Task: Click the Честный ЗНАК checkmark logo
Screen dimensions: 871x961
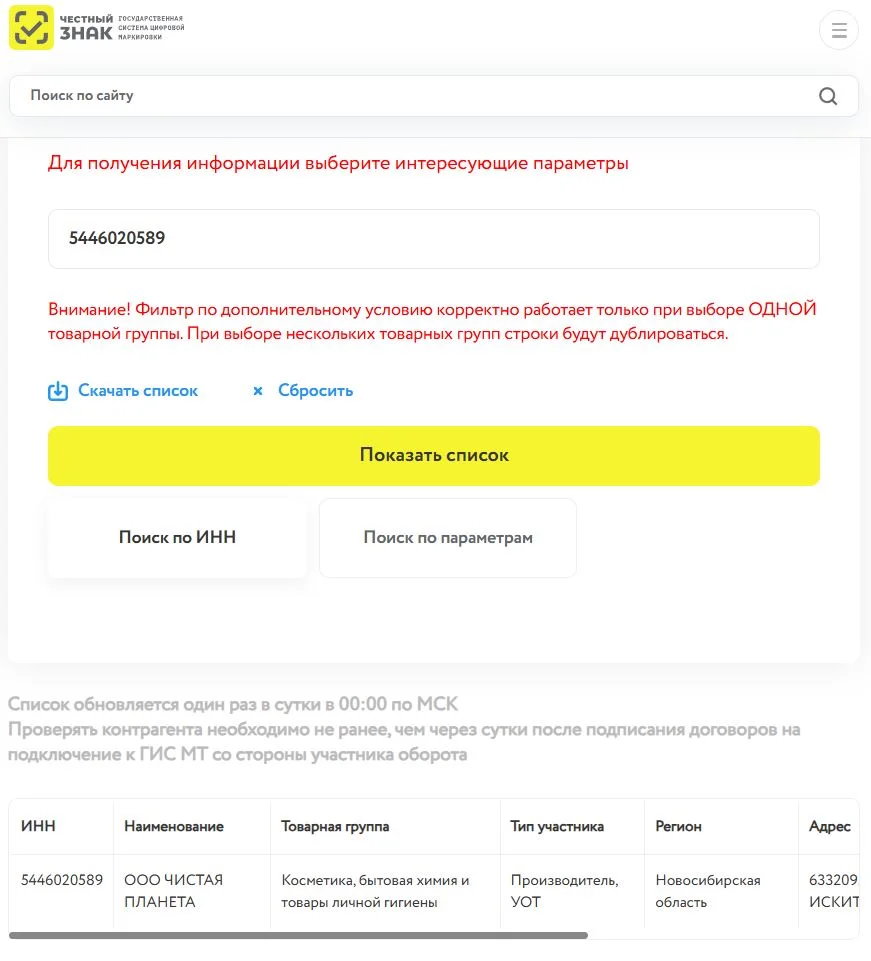Action: [31, 28]
